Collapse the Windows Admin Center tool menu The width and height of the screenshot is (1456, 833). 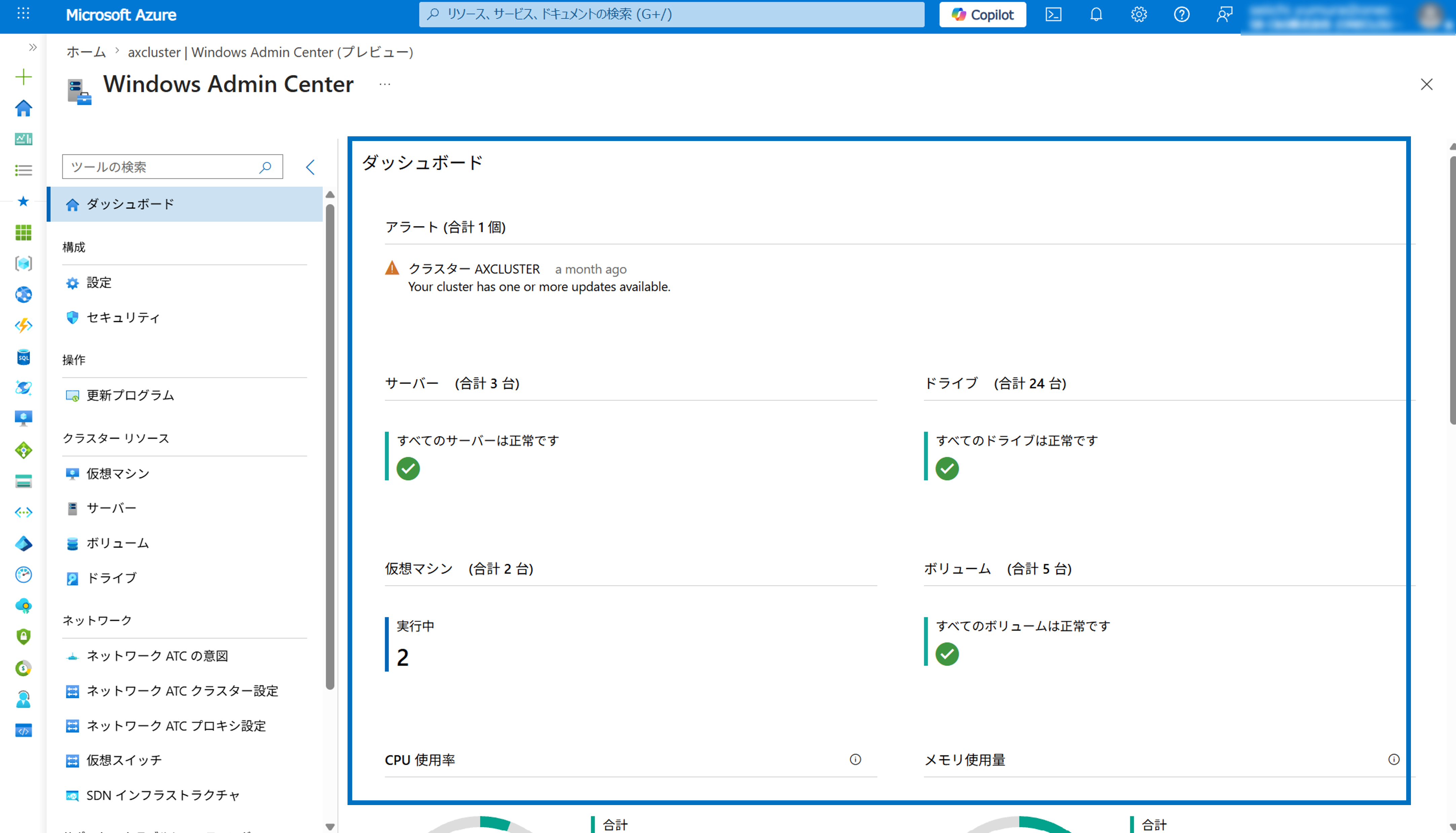pos(311,167)
